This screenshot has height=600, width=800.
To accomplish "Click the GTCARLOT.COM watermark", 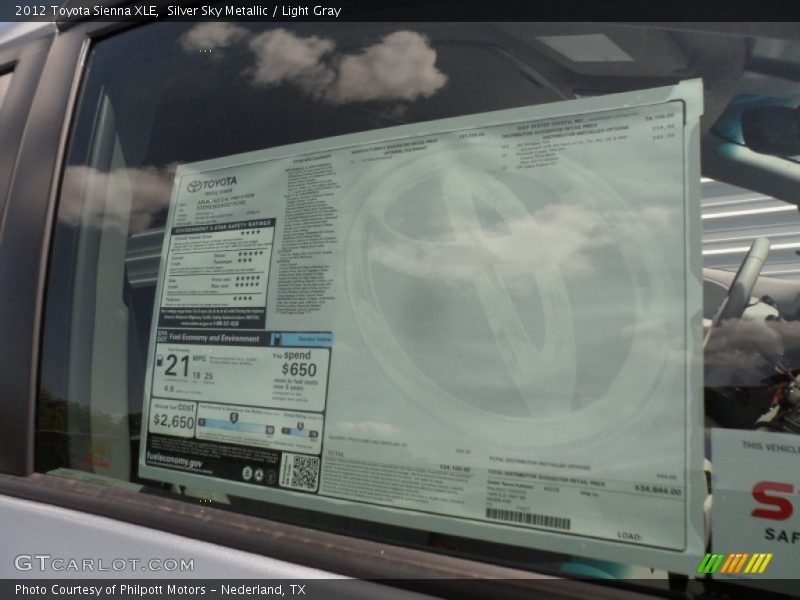I will click(104, 564).
